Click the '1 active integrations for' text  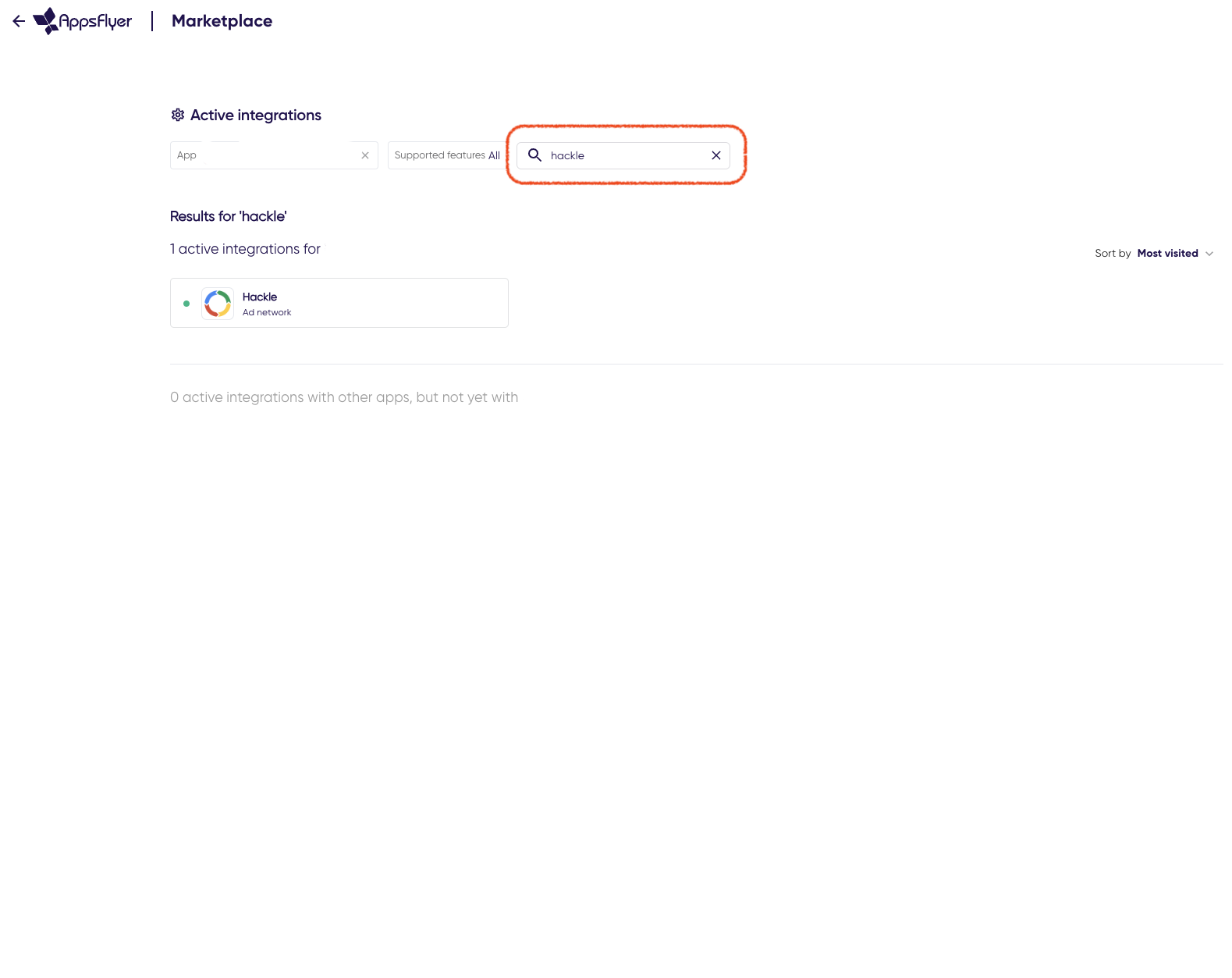245,249
